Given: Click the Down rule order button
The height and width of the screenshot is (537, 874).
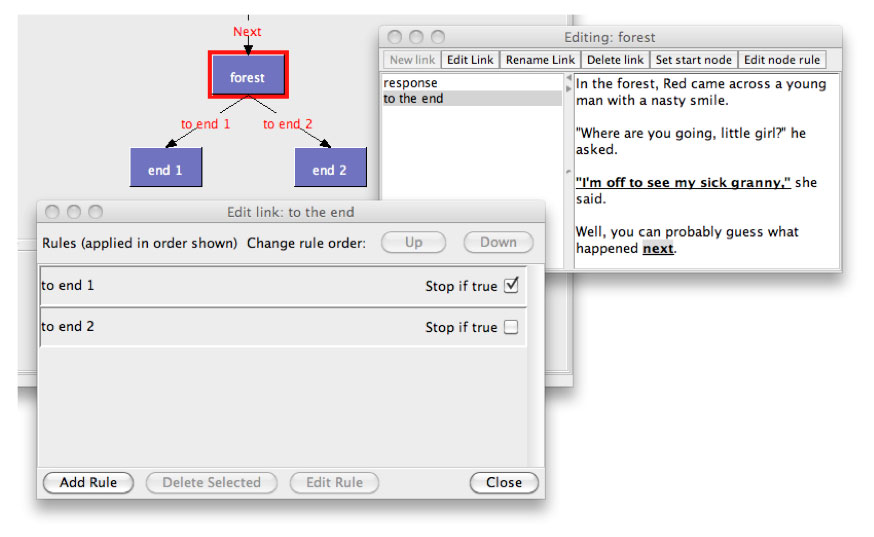Looking at the screenshot, I should pos(498,242).
